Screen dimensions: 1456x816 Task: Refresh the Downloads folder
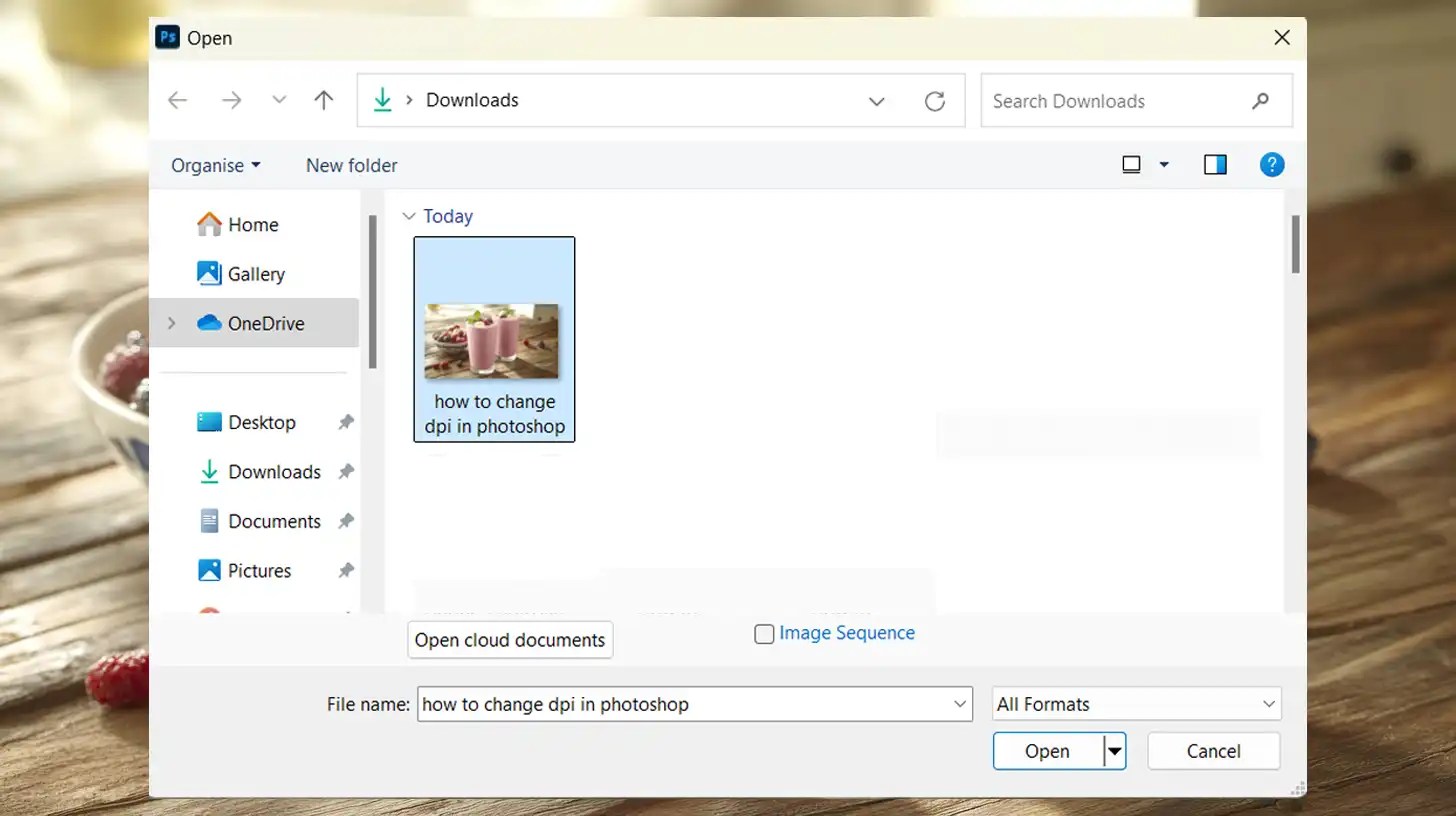tap(935, 101)
